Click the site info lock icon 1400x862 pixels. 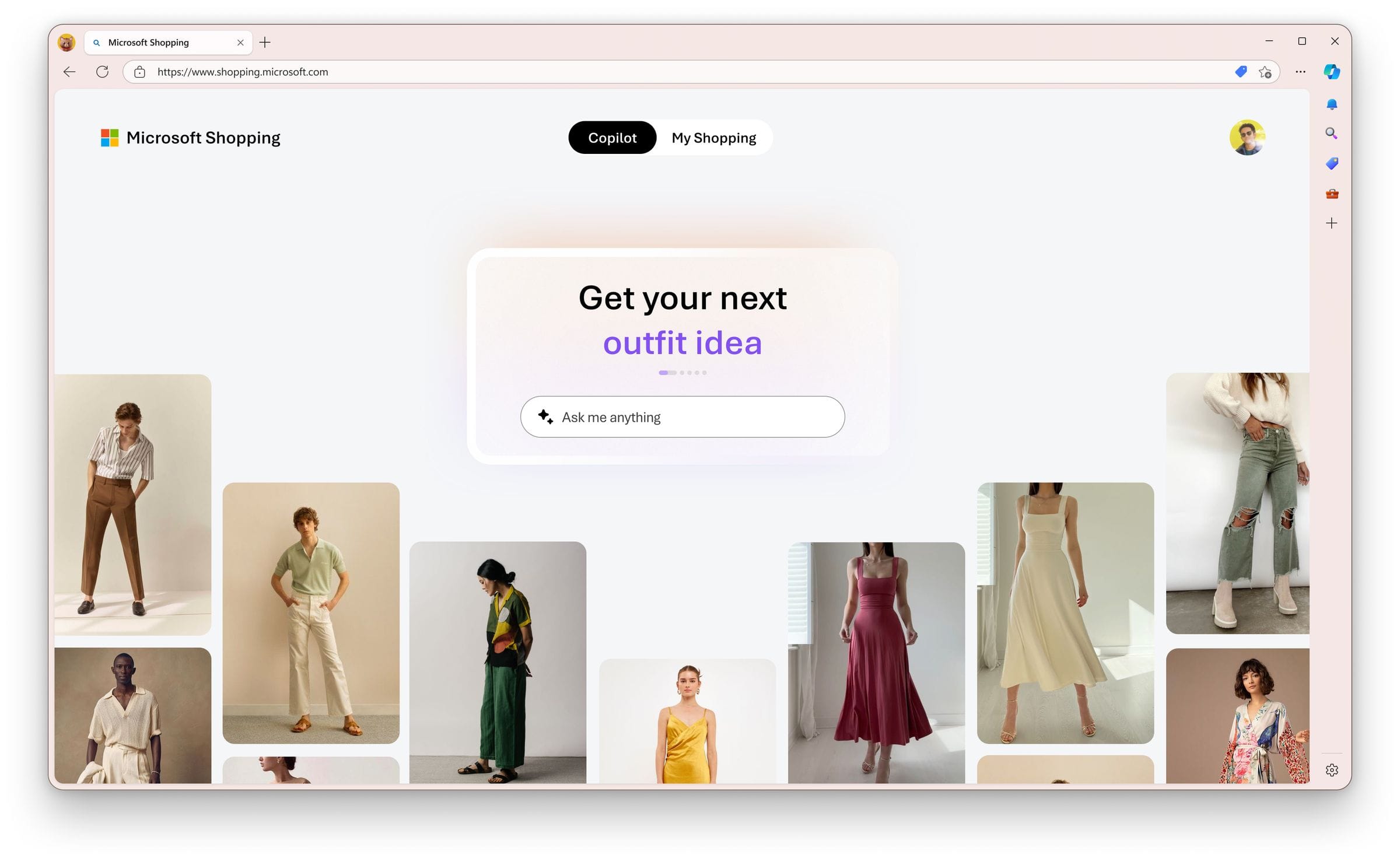pos(139,72)
